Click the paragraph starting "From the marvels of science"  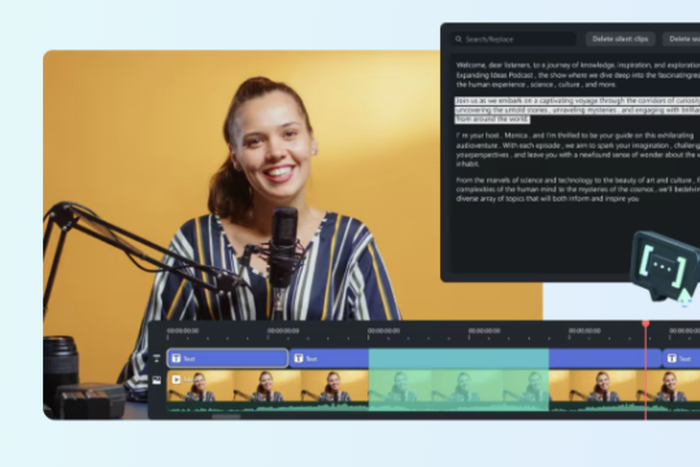click(x=578, y=189)
